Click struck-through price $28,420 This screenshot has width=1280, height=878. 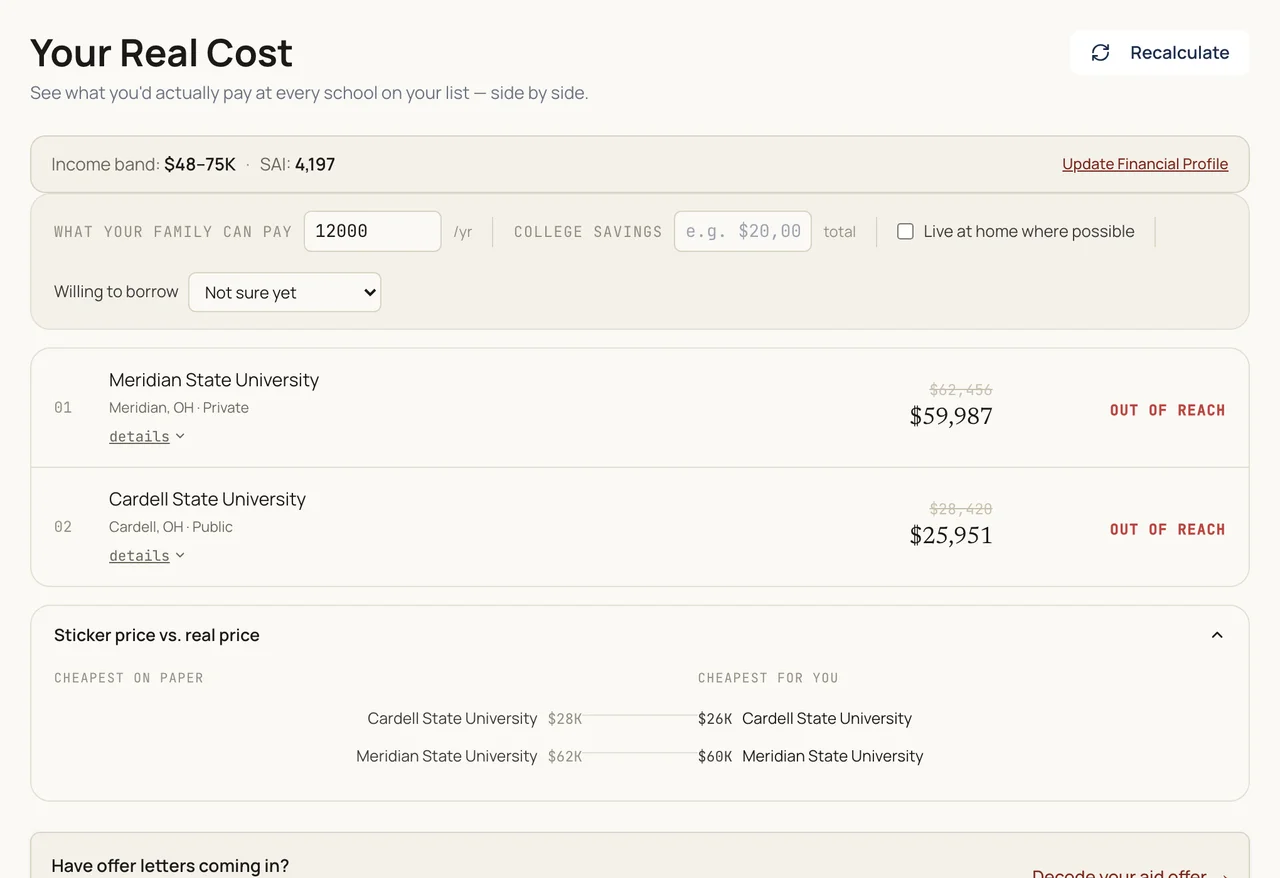961,508
